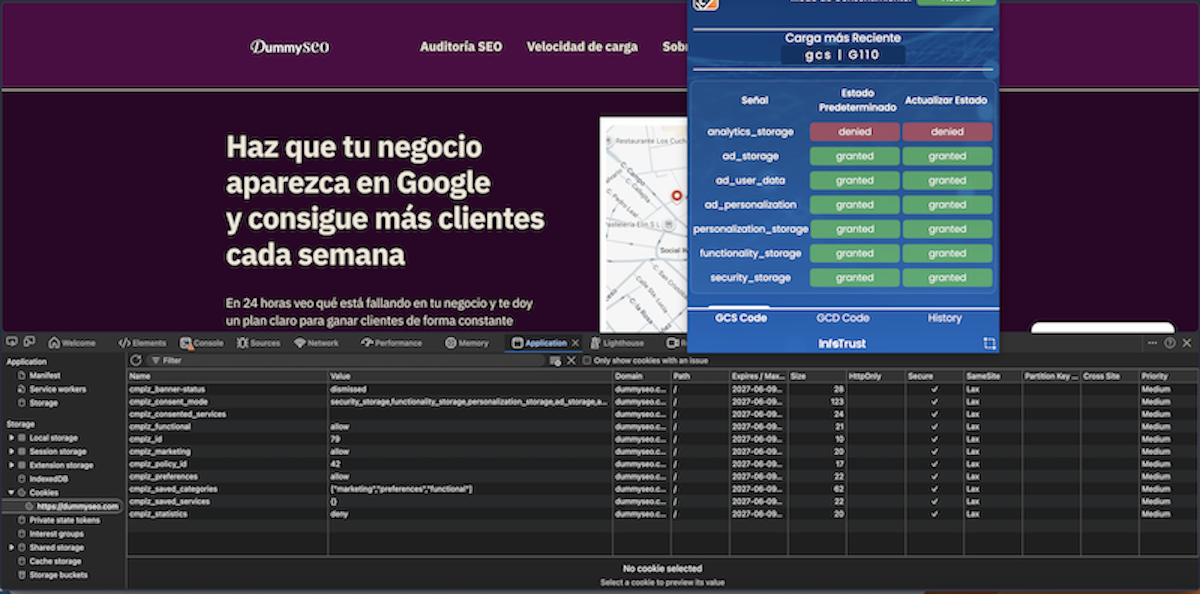
Task: Open the Welcome tab in DevTools
Action: (x=71, y=343)
